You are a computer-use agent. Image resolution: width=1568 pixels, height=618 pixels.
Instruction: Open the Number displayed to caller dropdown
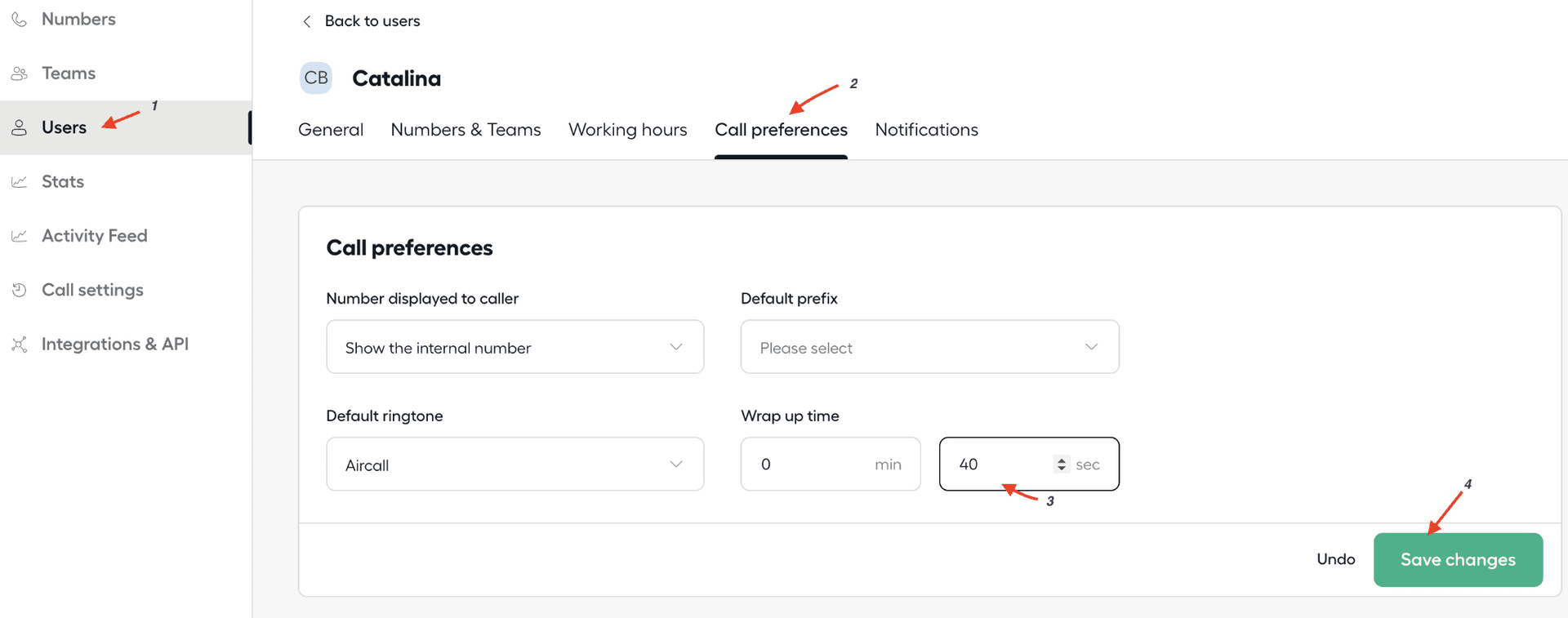[514, 347]
